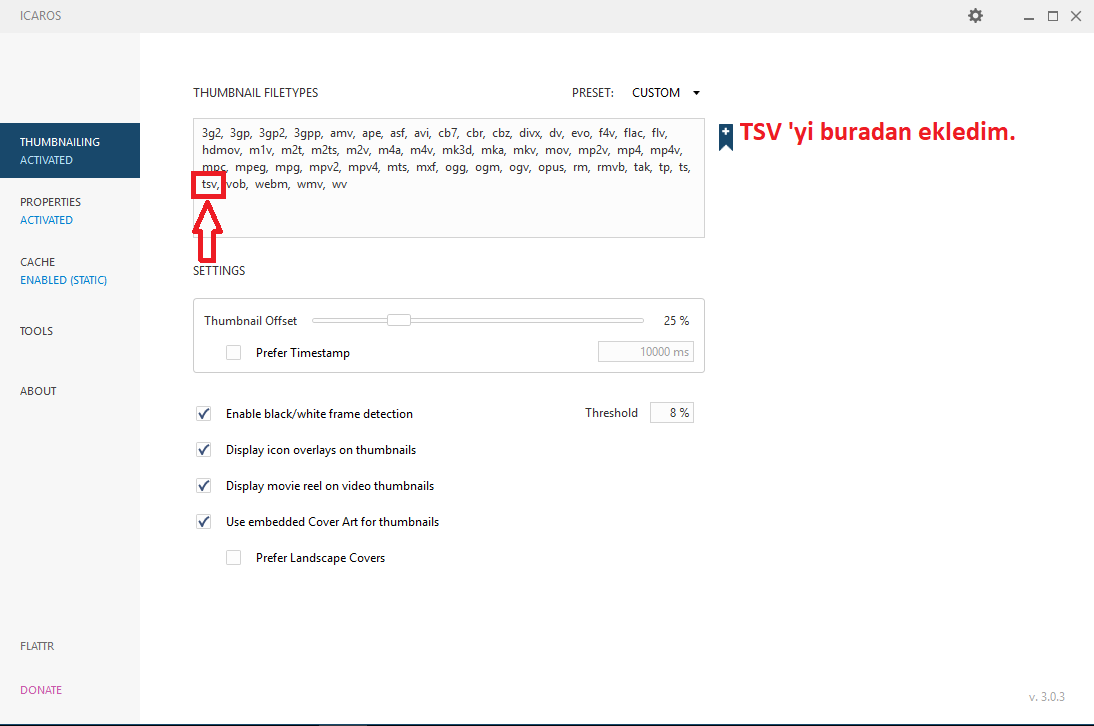1094x726 pixels.
Task: Maximize the Icaros window
Action: tap(1053, 16)
